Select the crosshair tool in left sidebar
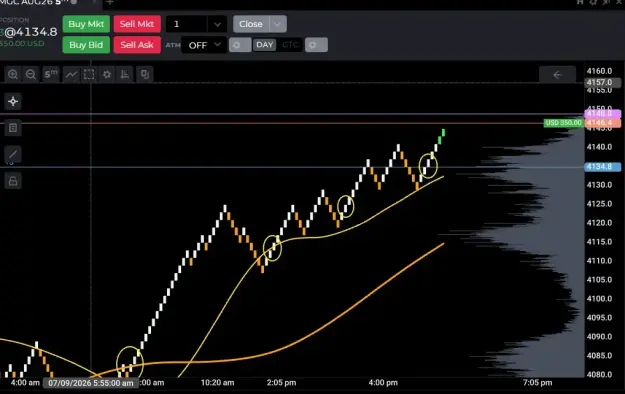Viewport: 625px width, 394px height. click(13, 101)
